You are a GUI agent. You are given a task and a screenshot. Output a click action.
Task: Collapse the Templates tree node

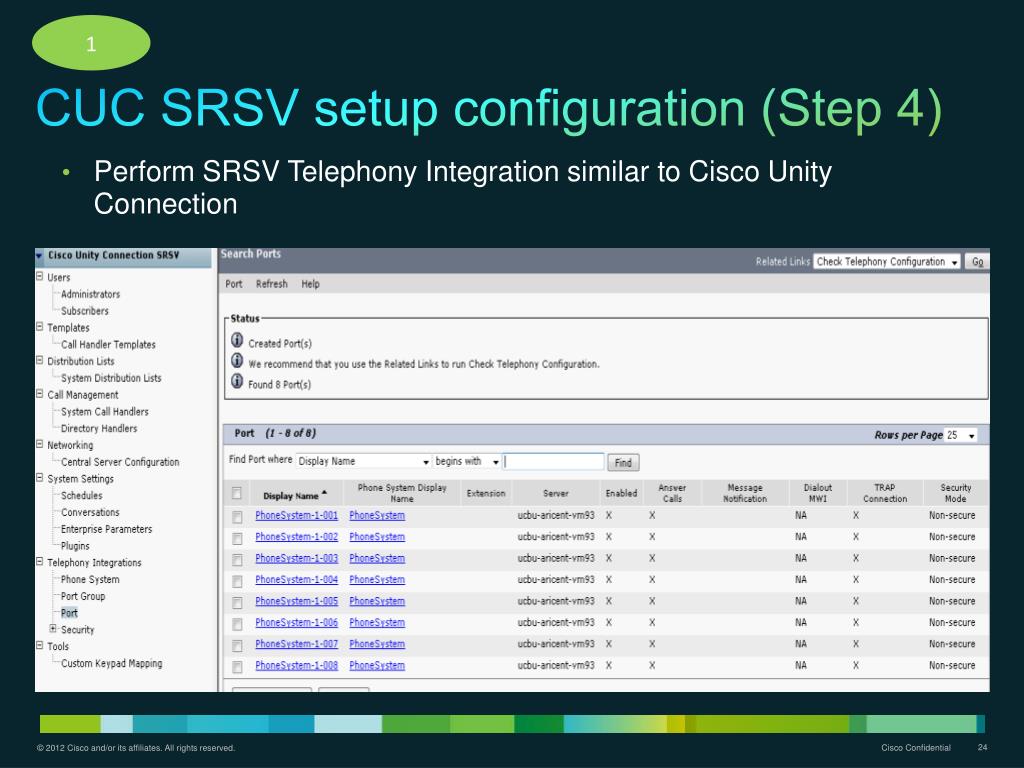point(39,327)
